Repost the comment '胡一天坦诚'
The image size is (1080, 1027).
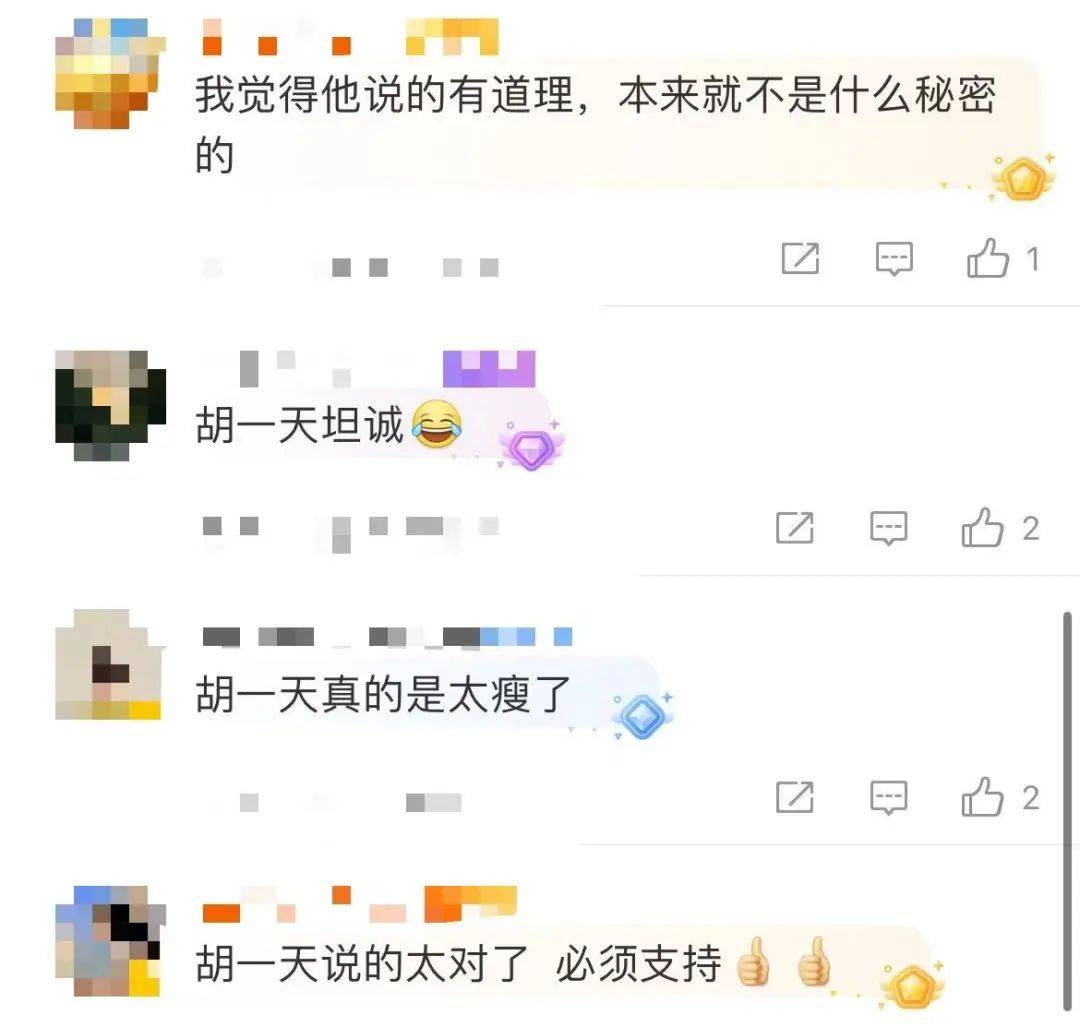pyautogui.click(x=795, y=528)
